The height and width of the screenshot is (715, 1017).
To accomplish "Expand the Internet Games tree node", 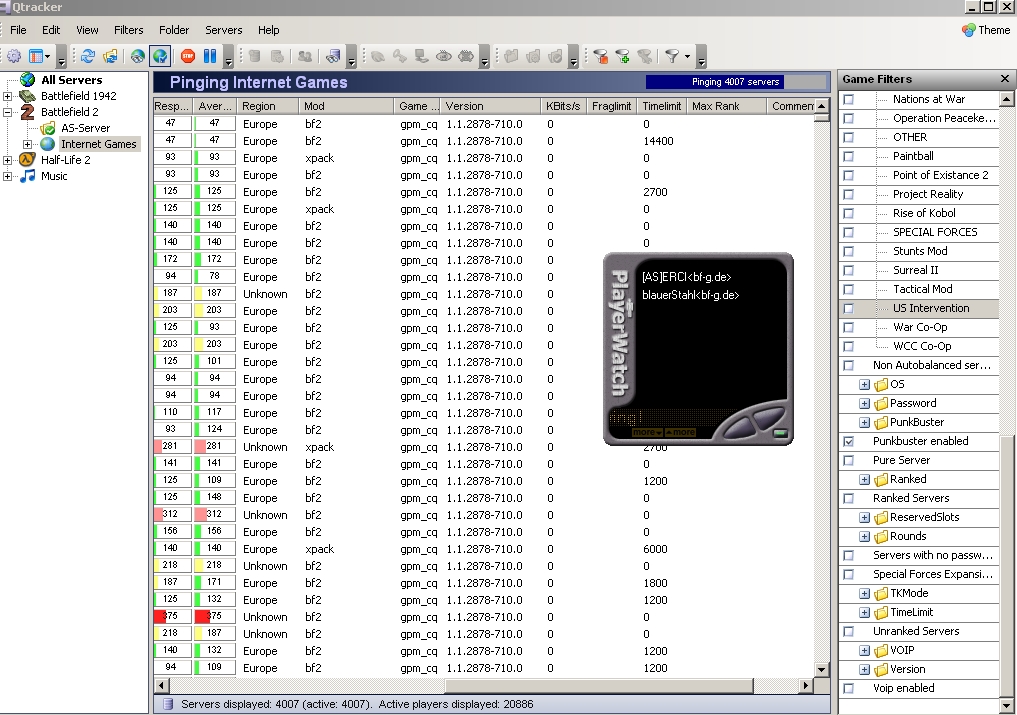I will (x=27, y=144).
